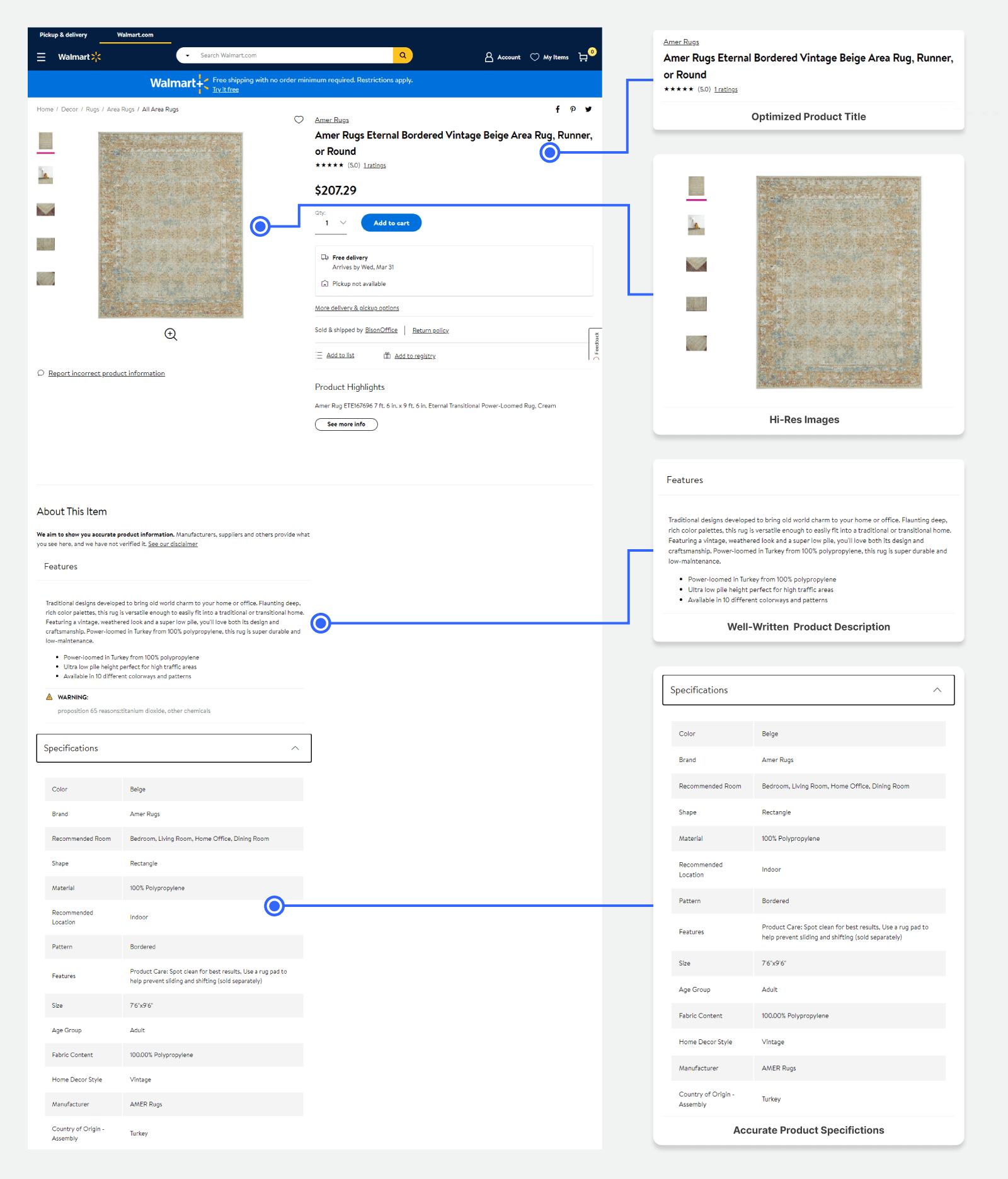Click the See more info button
This screenshot has width=1008, height=1179.
point(346,424)
